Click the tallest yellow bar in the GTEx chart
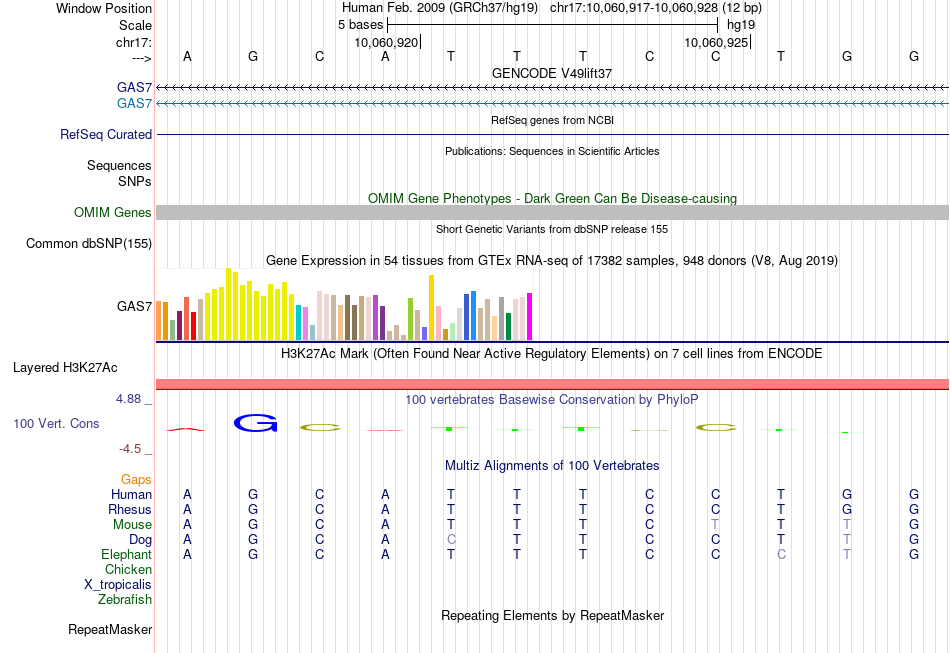 click(x=228, y=304)
